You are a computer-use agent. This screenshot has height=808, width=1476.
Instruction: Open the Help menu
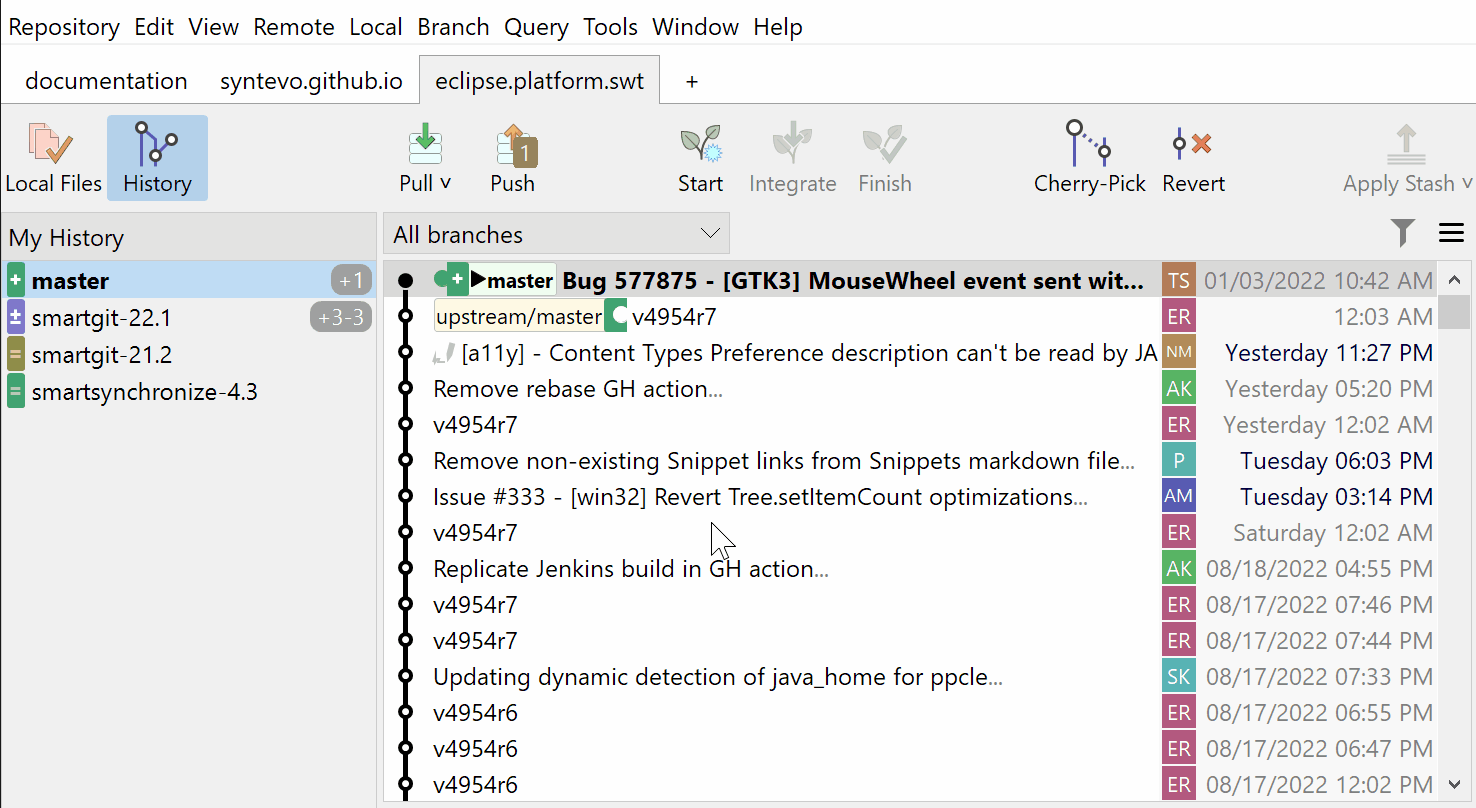(778, 27)
